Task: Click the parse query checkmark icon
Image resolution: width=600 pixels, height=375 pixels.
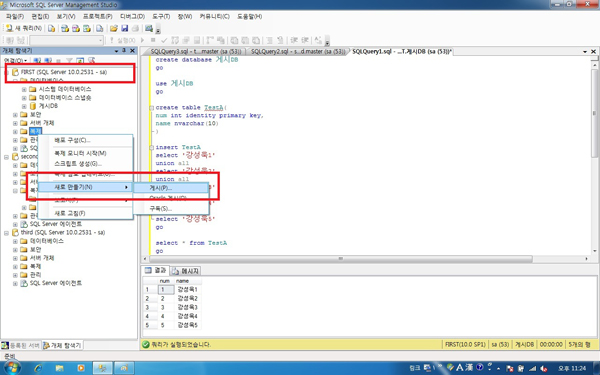Action: [164, 40]
